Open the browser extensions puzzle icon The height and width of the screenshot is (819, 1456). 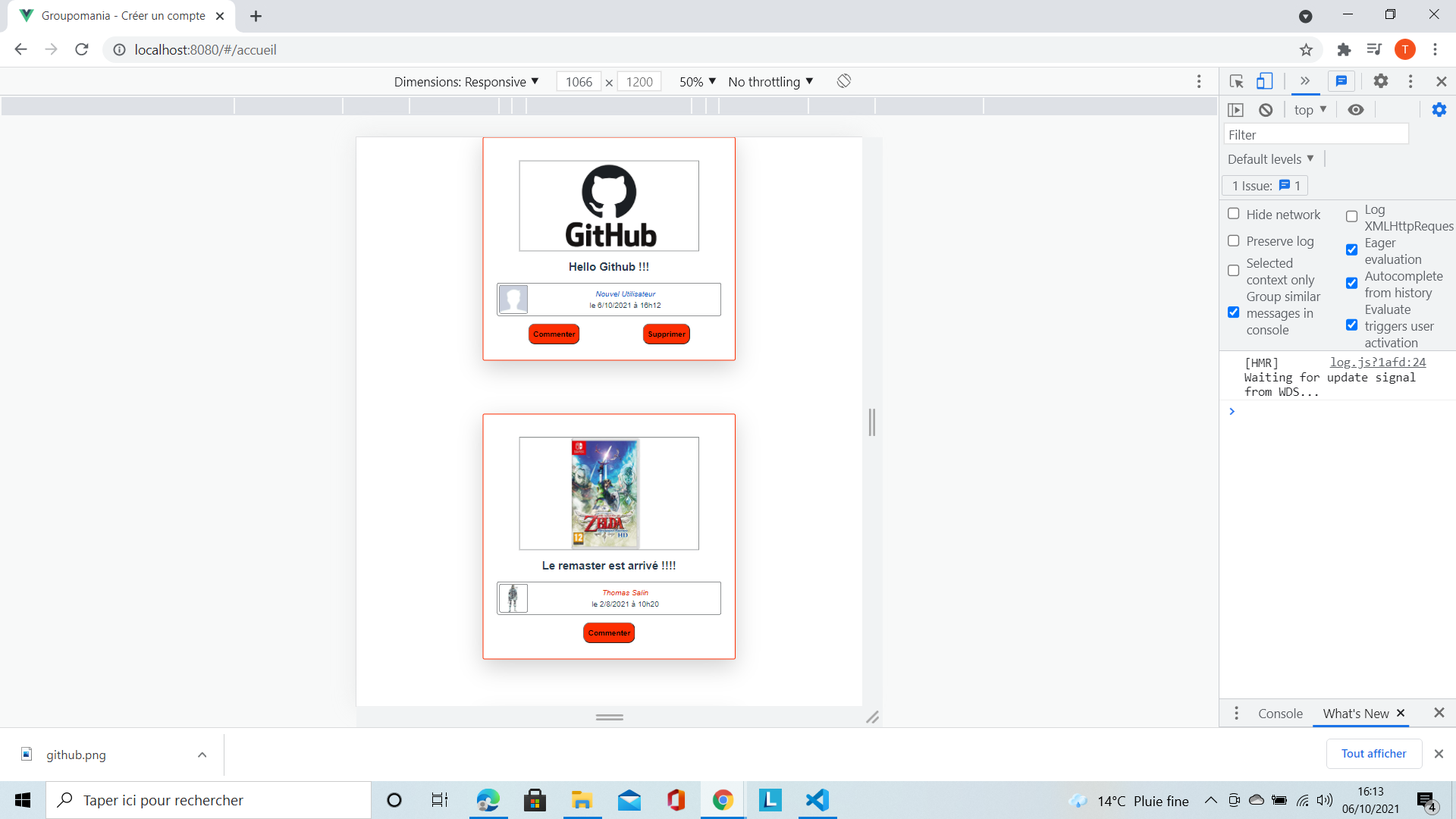click(1344, 49)
